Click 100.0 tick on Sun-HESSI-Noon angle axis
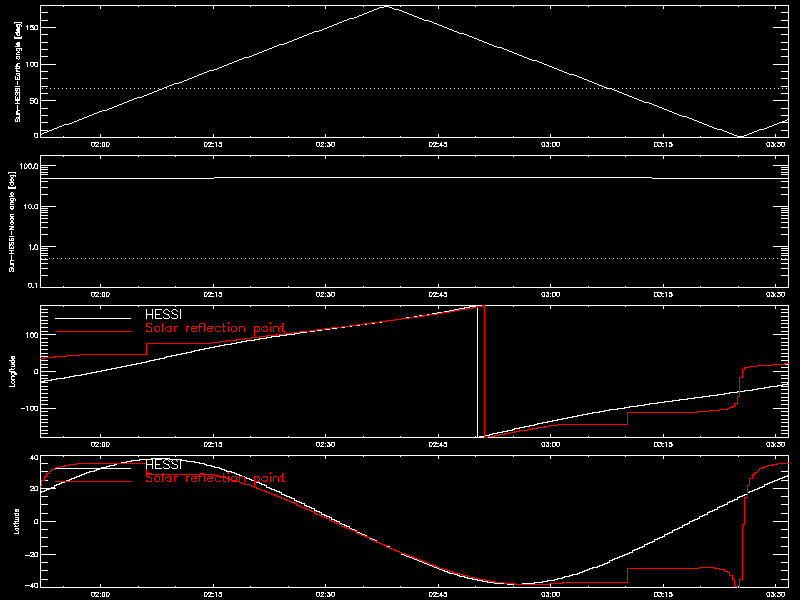 coord(28,167)
